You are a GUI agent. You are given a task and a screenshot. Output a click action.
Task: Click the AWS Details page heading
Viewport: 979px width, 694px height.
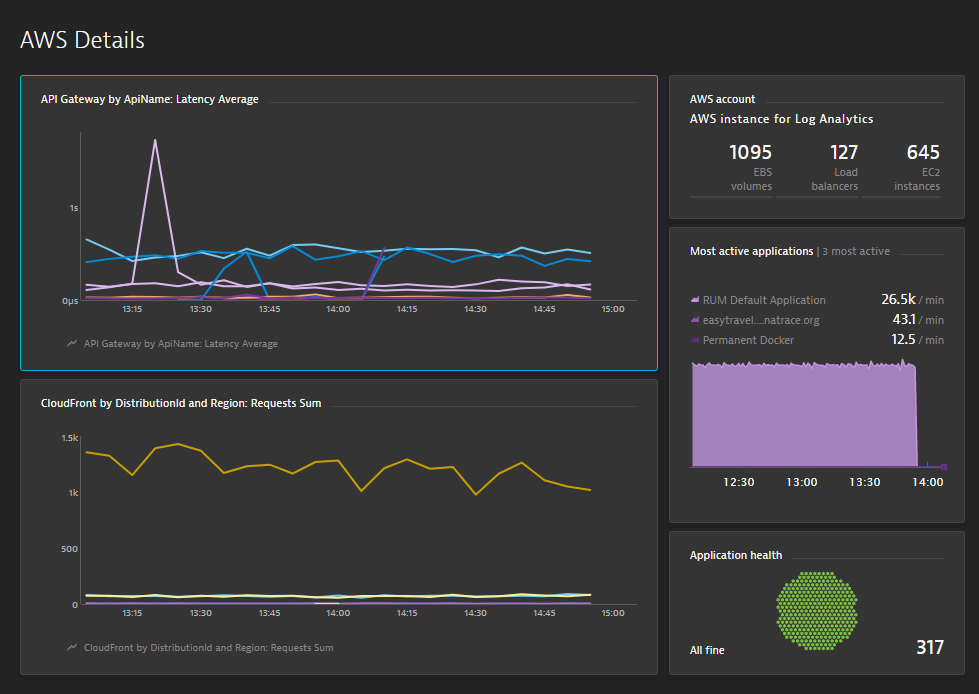82,40
